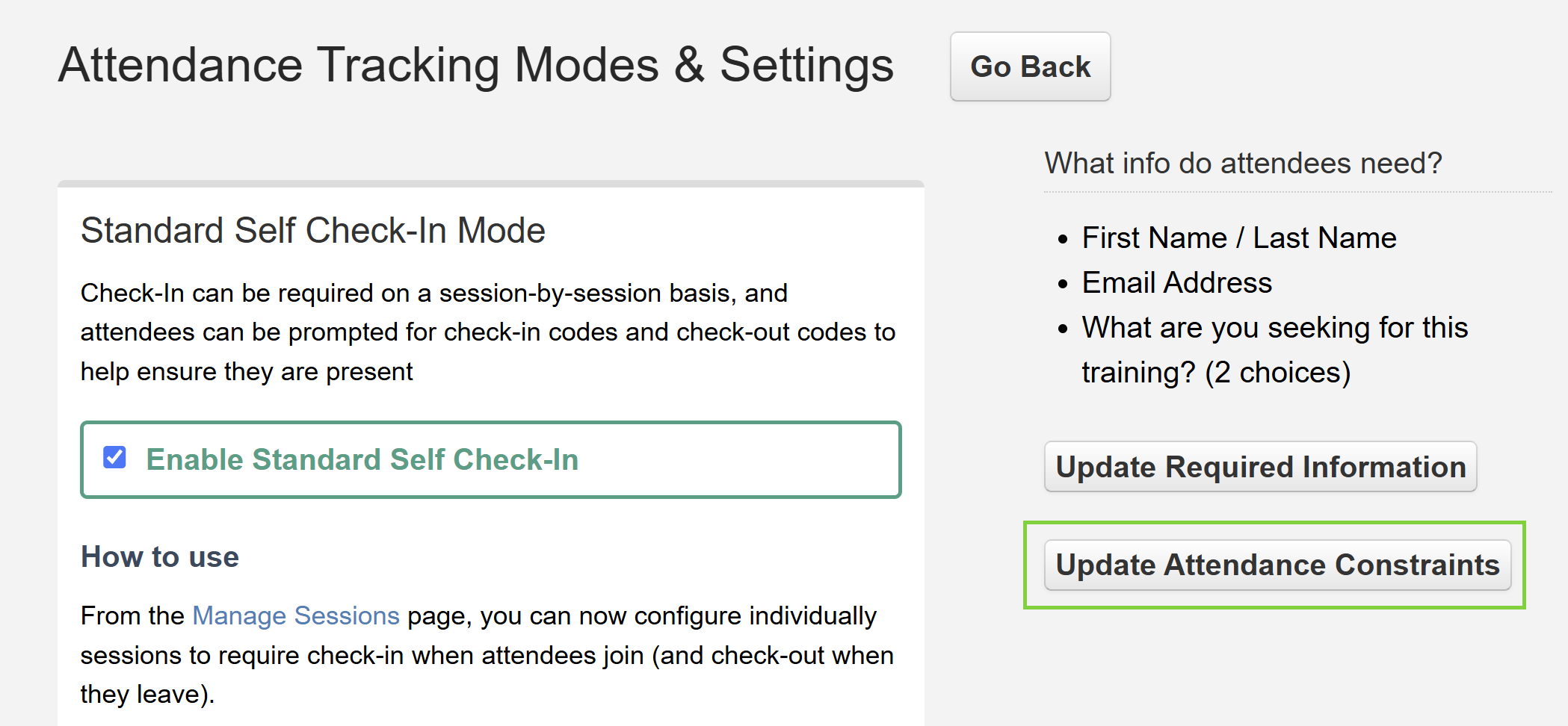Click empty space inside green Enable Check-In box
This screenshot has width=1568, height=726.
coord(740,460)
